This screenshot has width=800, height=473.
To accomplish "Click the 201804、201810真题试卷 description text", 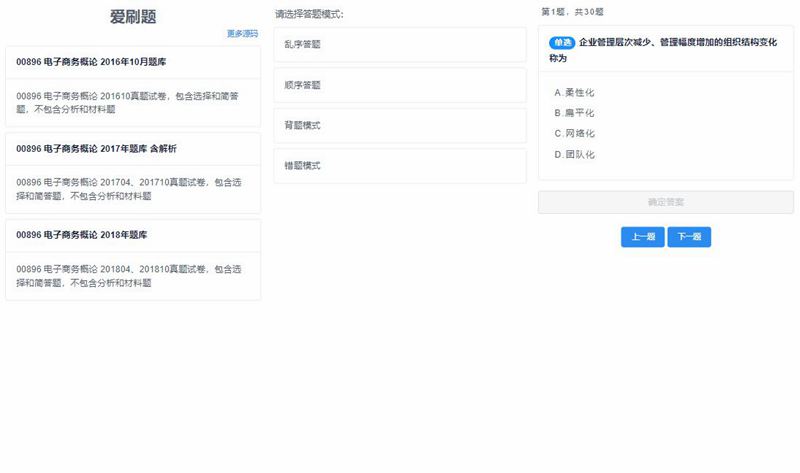I will tap(132, 276).
